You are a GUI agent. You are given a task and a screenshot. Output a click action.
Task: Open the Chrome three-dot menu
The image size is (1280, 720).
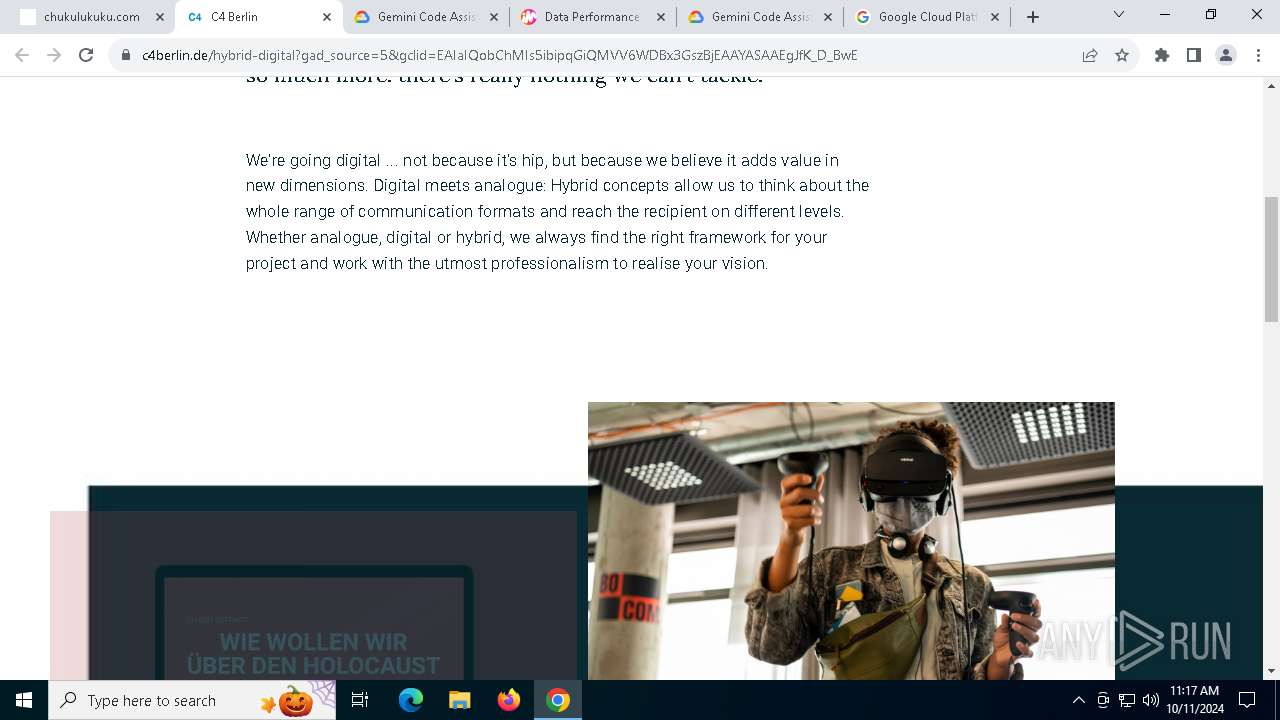[x=1258, y=55]
